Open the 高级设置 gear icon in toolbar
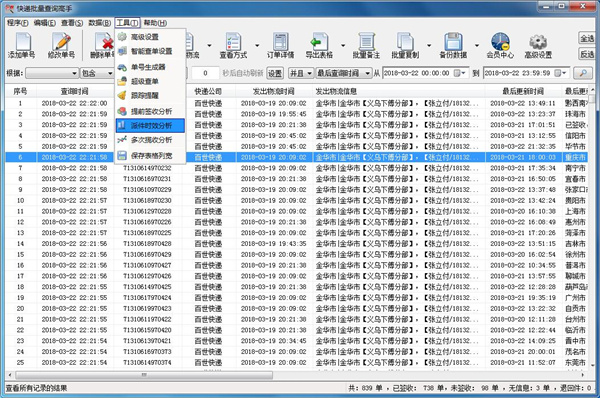 coord(538,41)
